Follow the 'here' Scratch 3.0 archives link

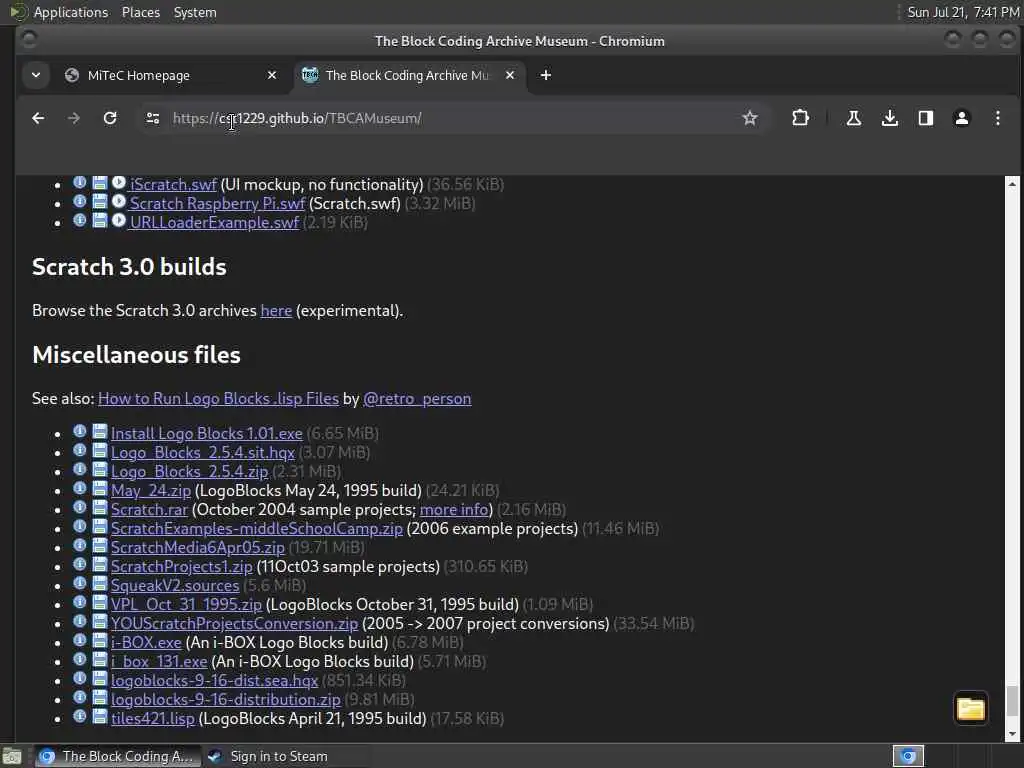[276, 311]
